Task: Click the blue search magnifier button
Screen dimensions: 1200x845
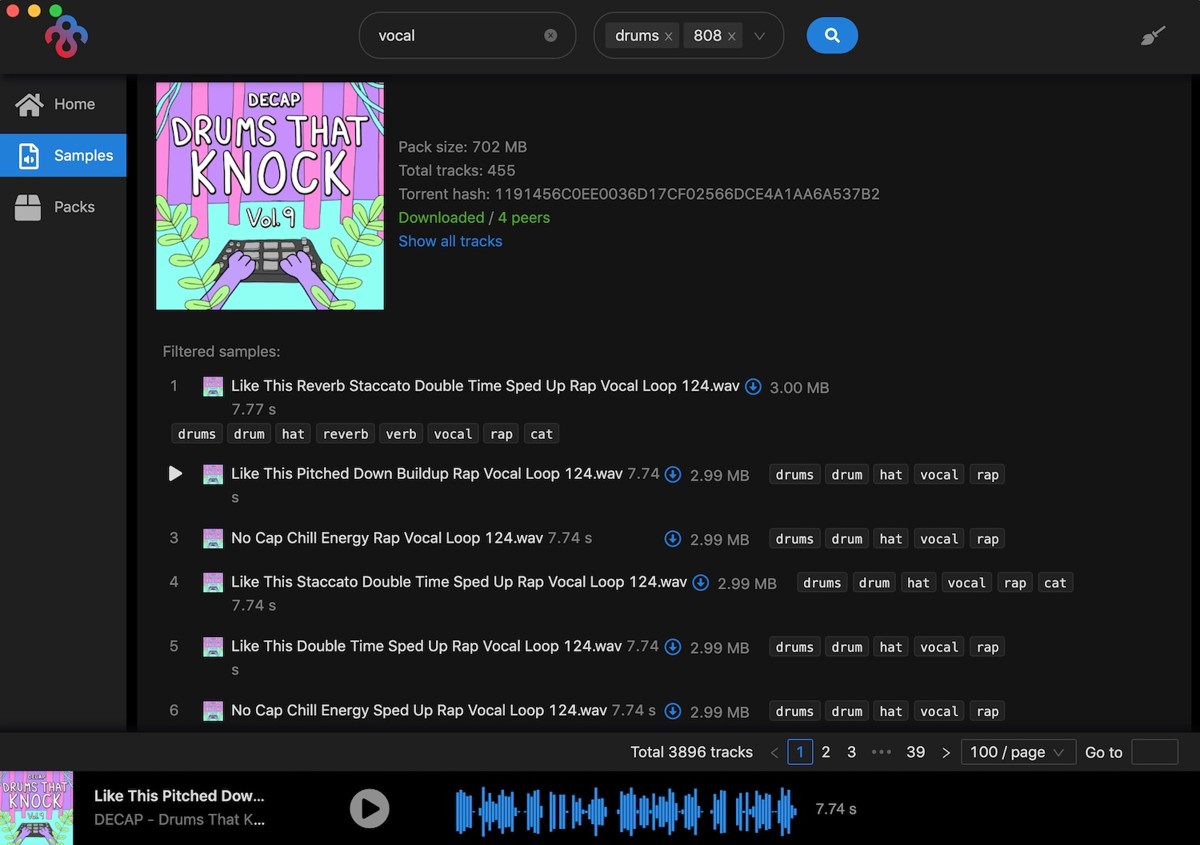Action: (x=832, y=36)
